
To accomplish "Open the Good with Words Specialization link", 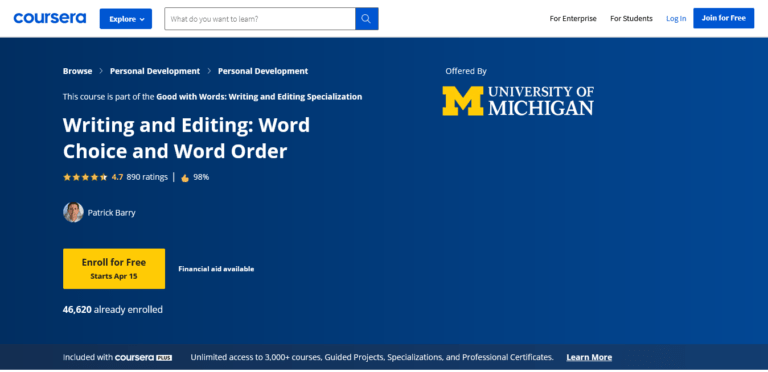I will (259, 97).
